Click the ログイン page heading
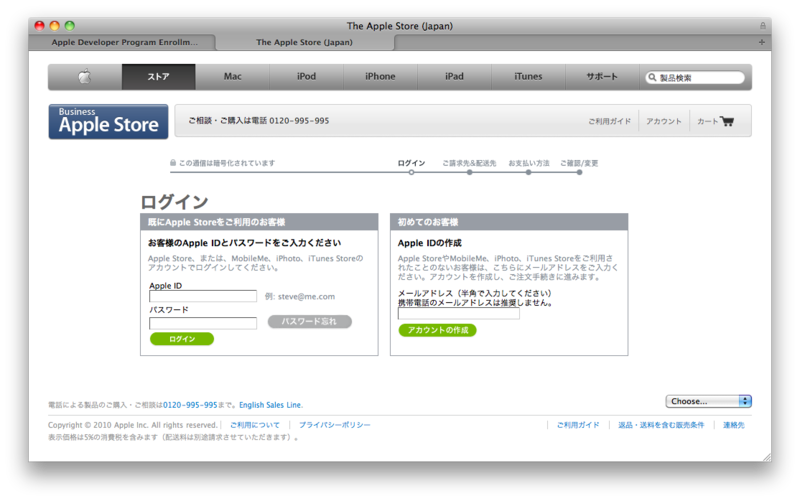Image resolution: width=800 pixels, height=501 pixels. tap(174, 202)
